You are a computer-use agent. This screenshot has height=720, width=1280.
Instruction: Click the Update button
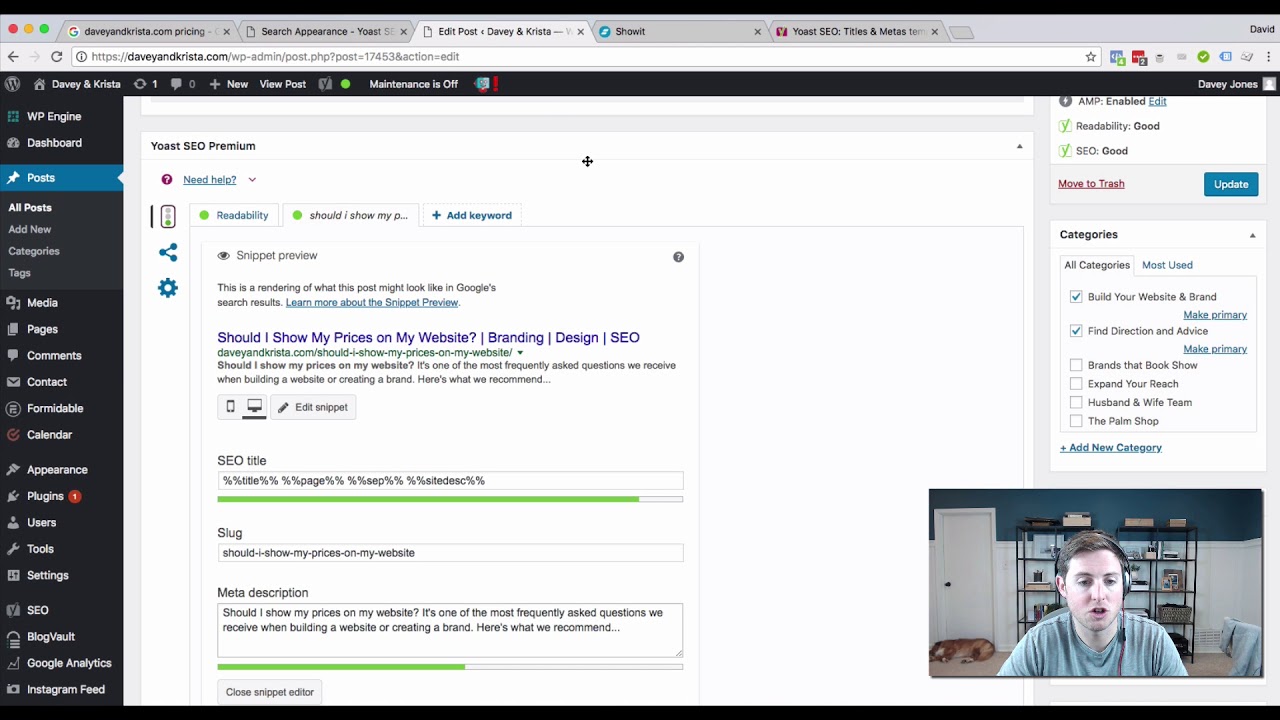pyautogui.click(x=1231, y=184)
